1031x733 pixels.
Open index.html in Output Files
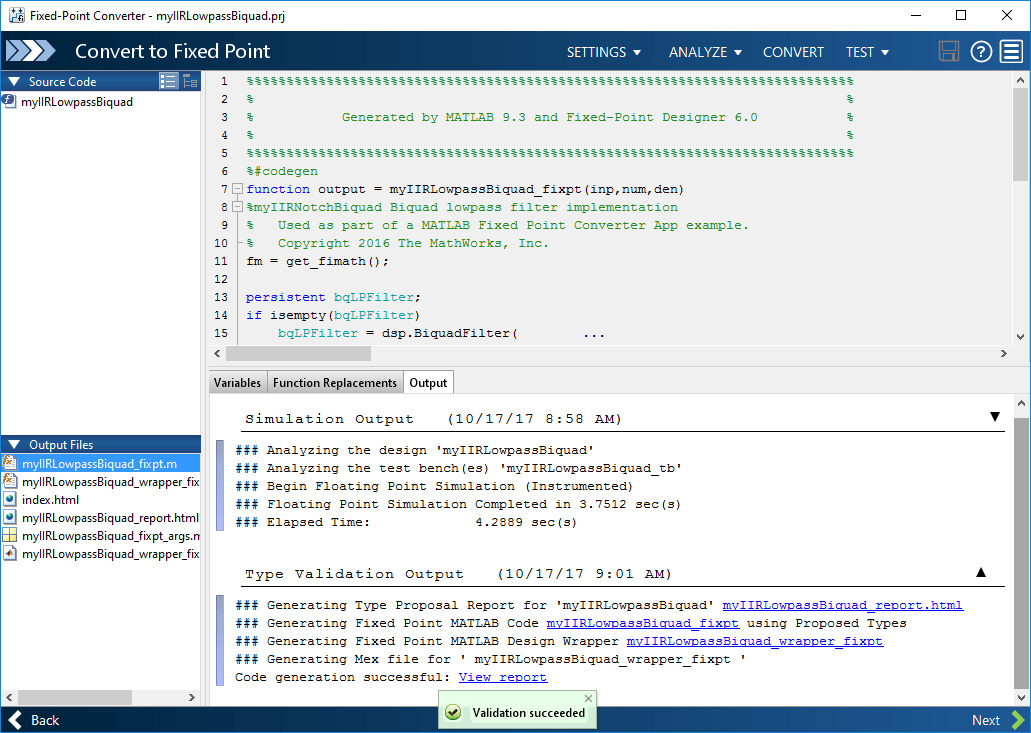(x=50, y=500)
